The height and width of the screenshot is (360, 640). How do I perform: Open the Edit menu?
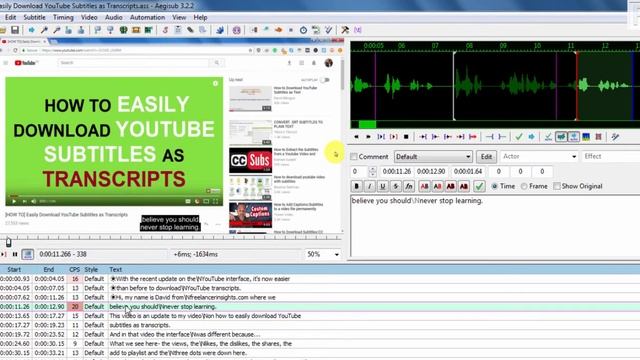tap(10, 18)
